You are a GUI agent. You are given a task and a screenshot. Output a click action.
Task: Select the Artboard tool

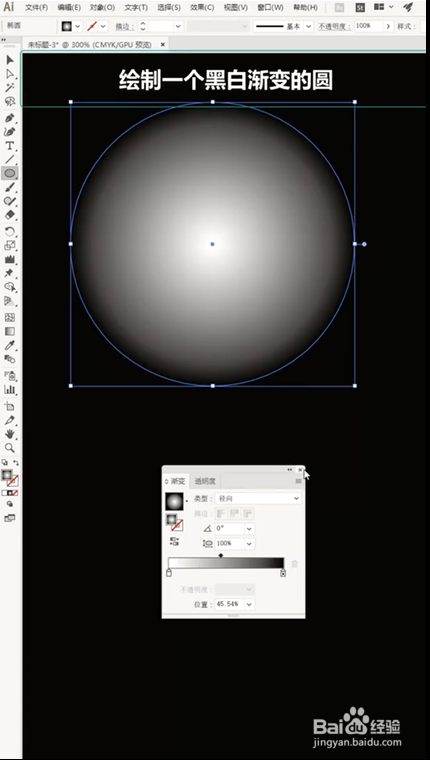click(x=10, y=406)
